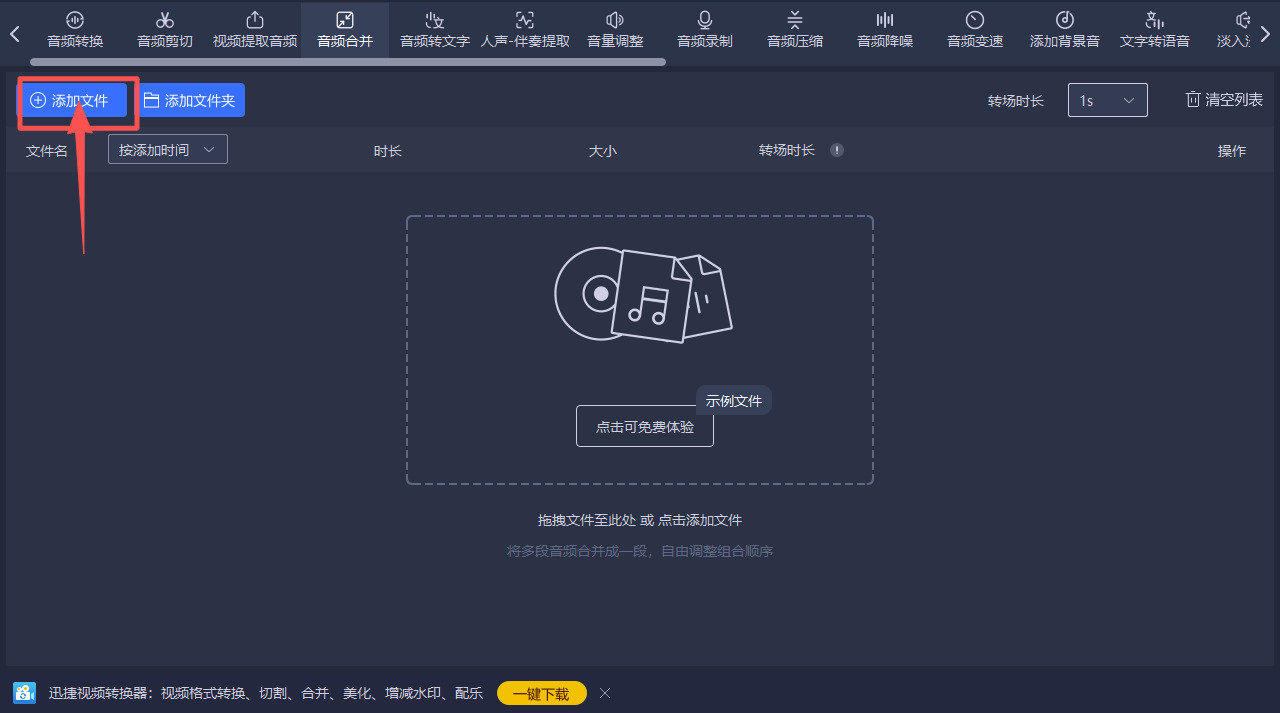The width and height of the screenshot is (1280, 713).
Task: Select the 人声-伴奏提取 vocal separation tool
Action: point(524,28)
